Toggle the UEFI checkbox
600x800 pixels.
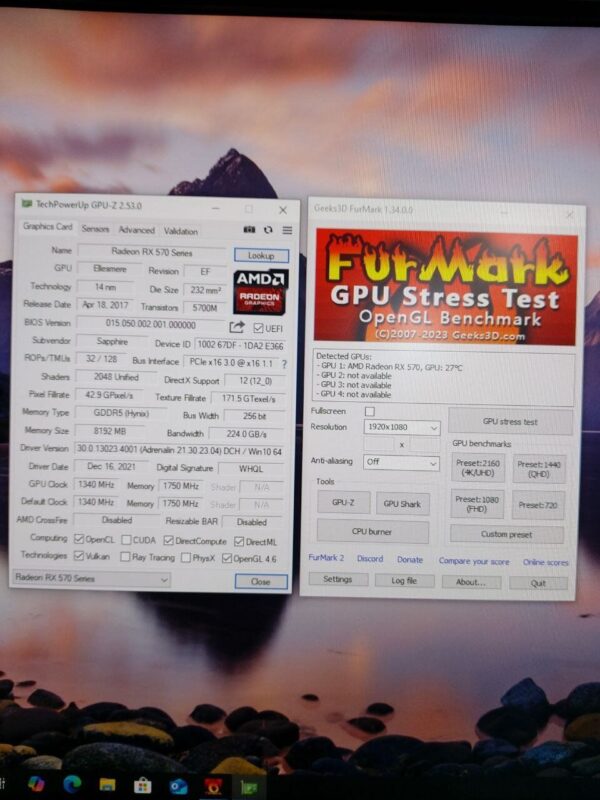coord(258,328)
